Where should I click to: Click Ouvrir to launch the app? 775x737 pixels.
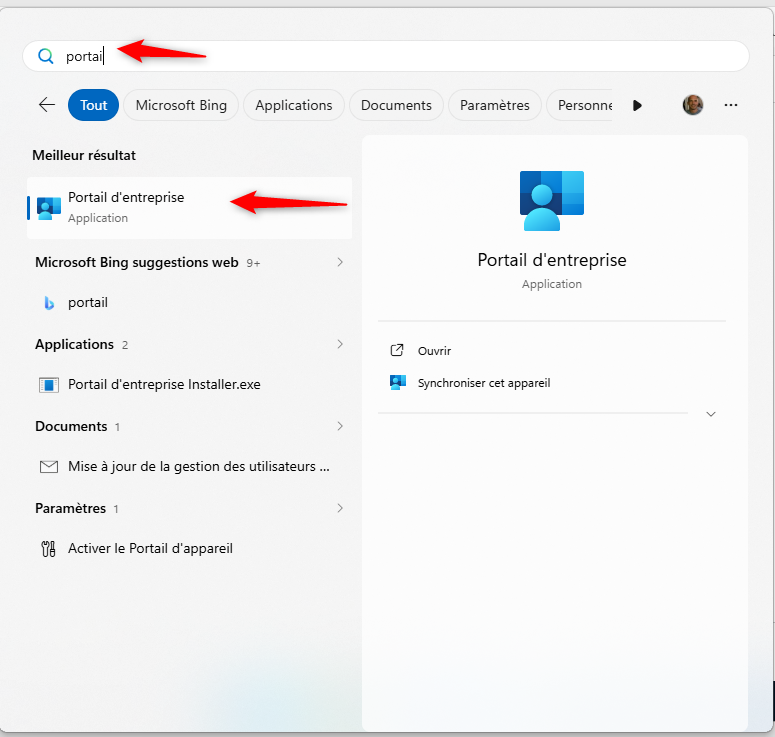(434, 351)
